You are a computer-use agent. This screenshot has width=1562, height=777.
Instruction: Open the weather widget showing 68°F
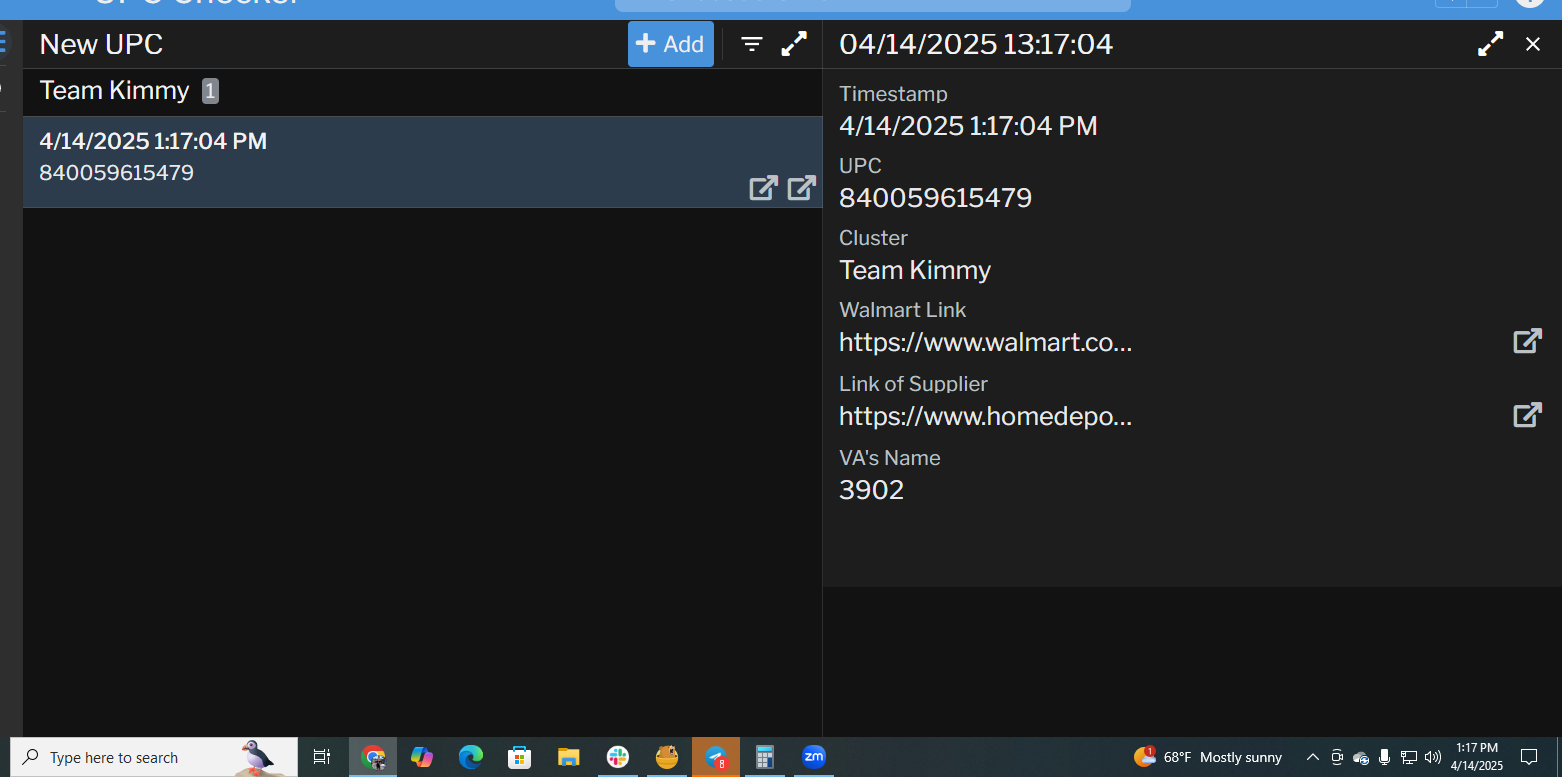[x=1208, y=758]
